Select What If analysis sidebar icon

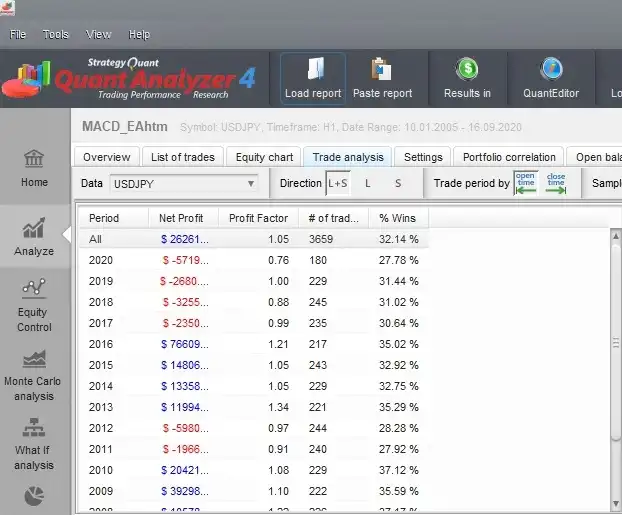(34, 443)
